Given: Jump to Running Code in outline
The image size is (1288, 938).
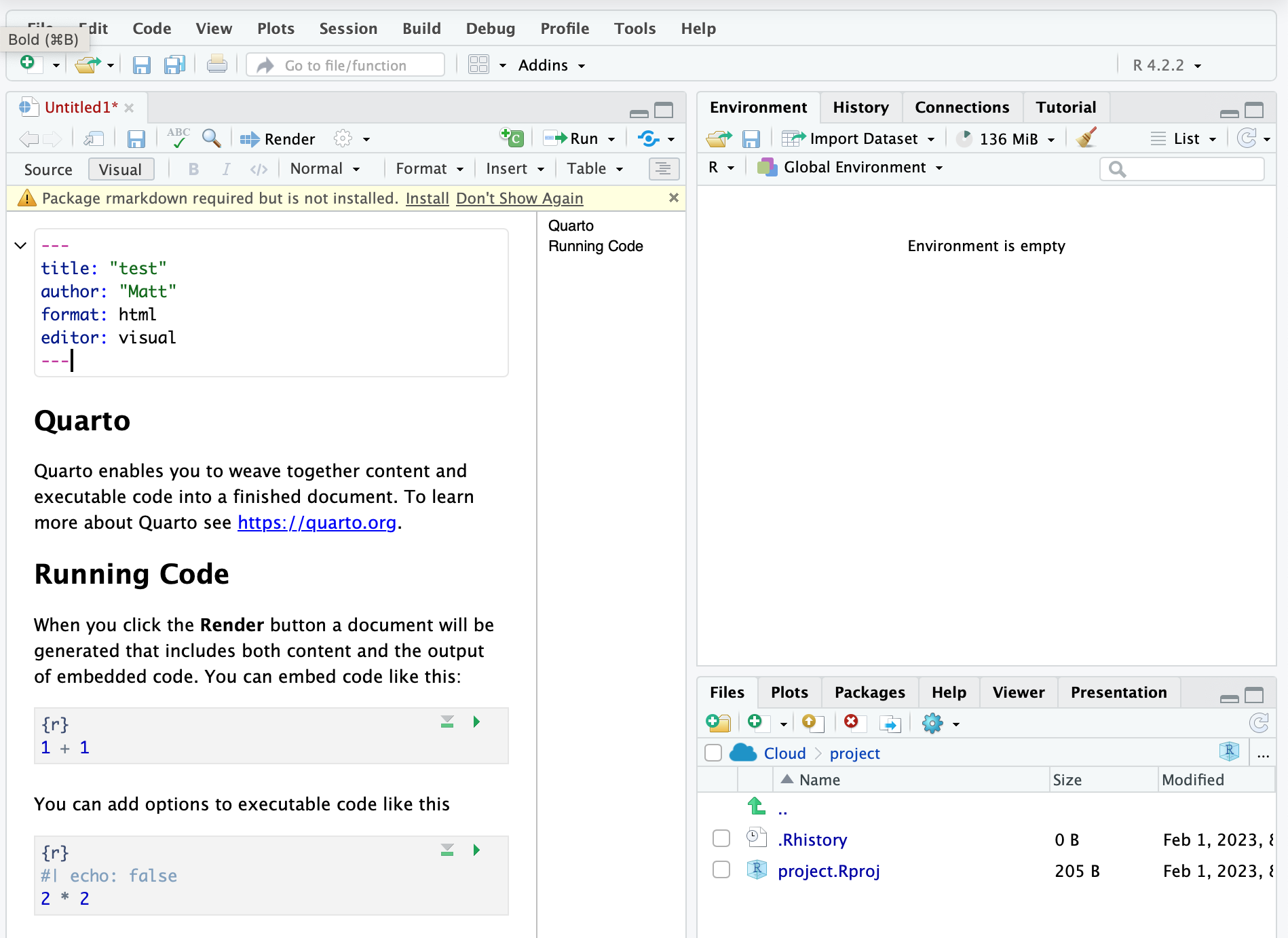Looking at the screenshot, I should coord(595,246).
